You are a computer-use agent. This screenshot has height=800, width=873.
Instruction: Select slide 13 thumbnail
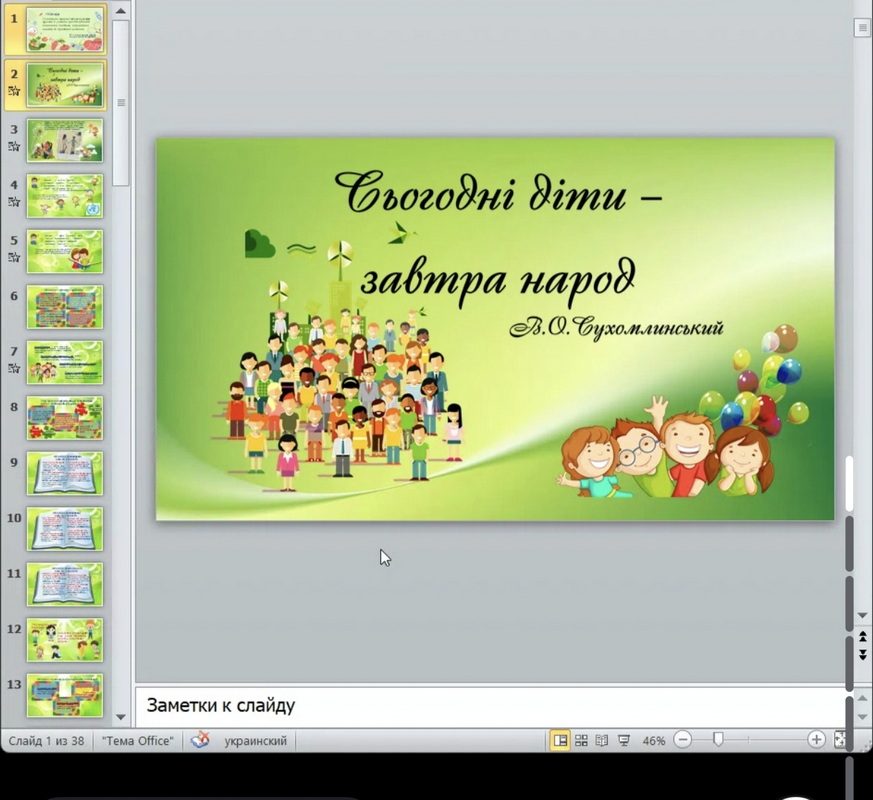pos(65,695)
